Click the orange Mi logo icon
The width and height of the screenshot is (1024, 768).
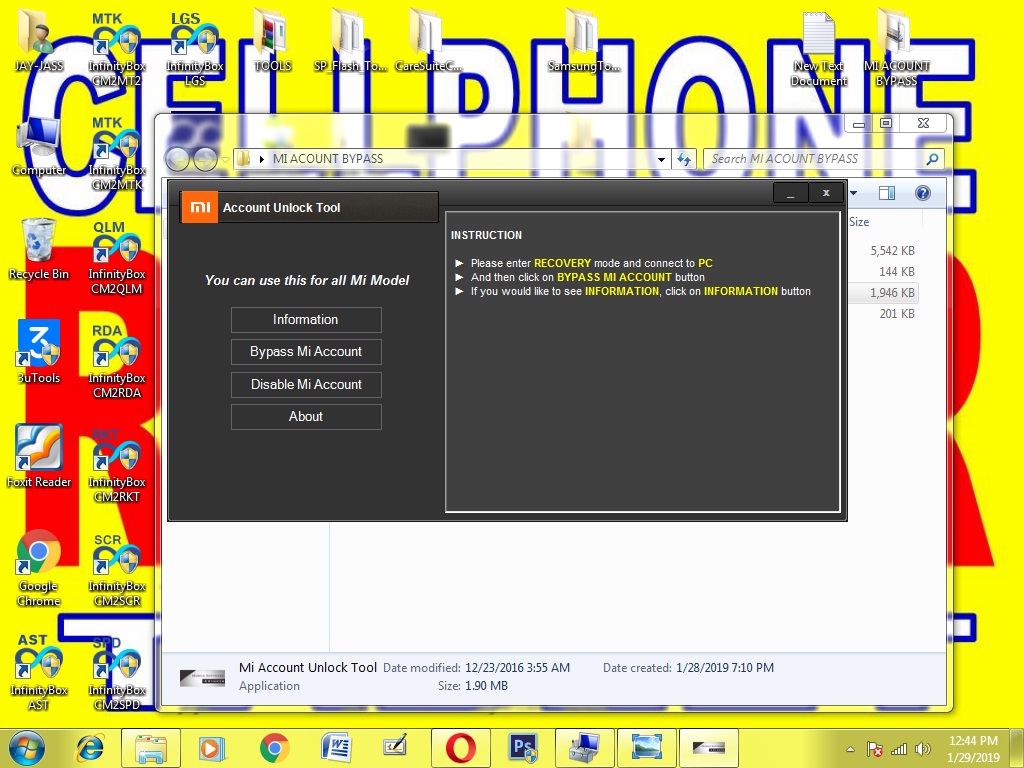pyautogui.click(x=199, y=207)
